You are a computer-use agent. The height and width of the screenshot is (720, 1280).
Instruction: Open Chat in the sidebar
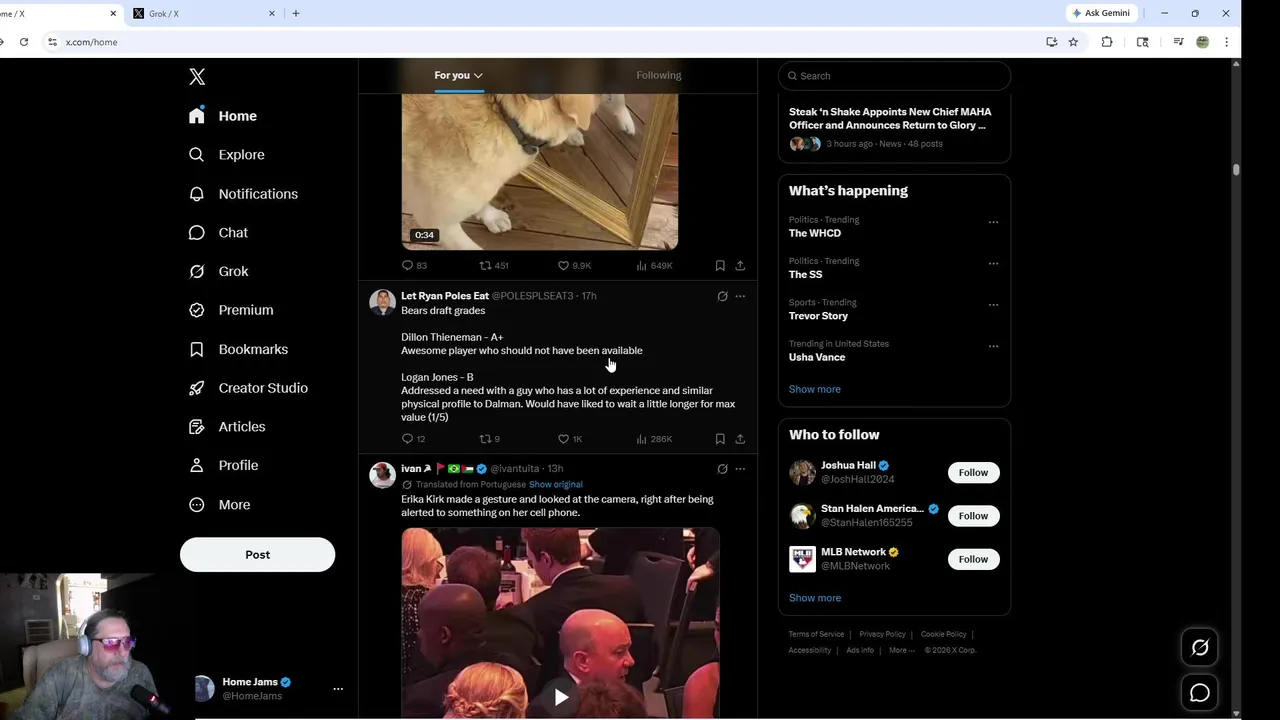point(218,233)
